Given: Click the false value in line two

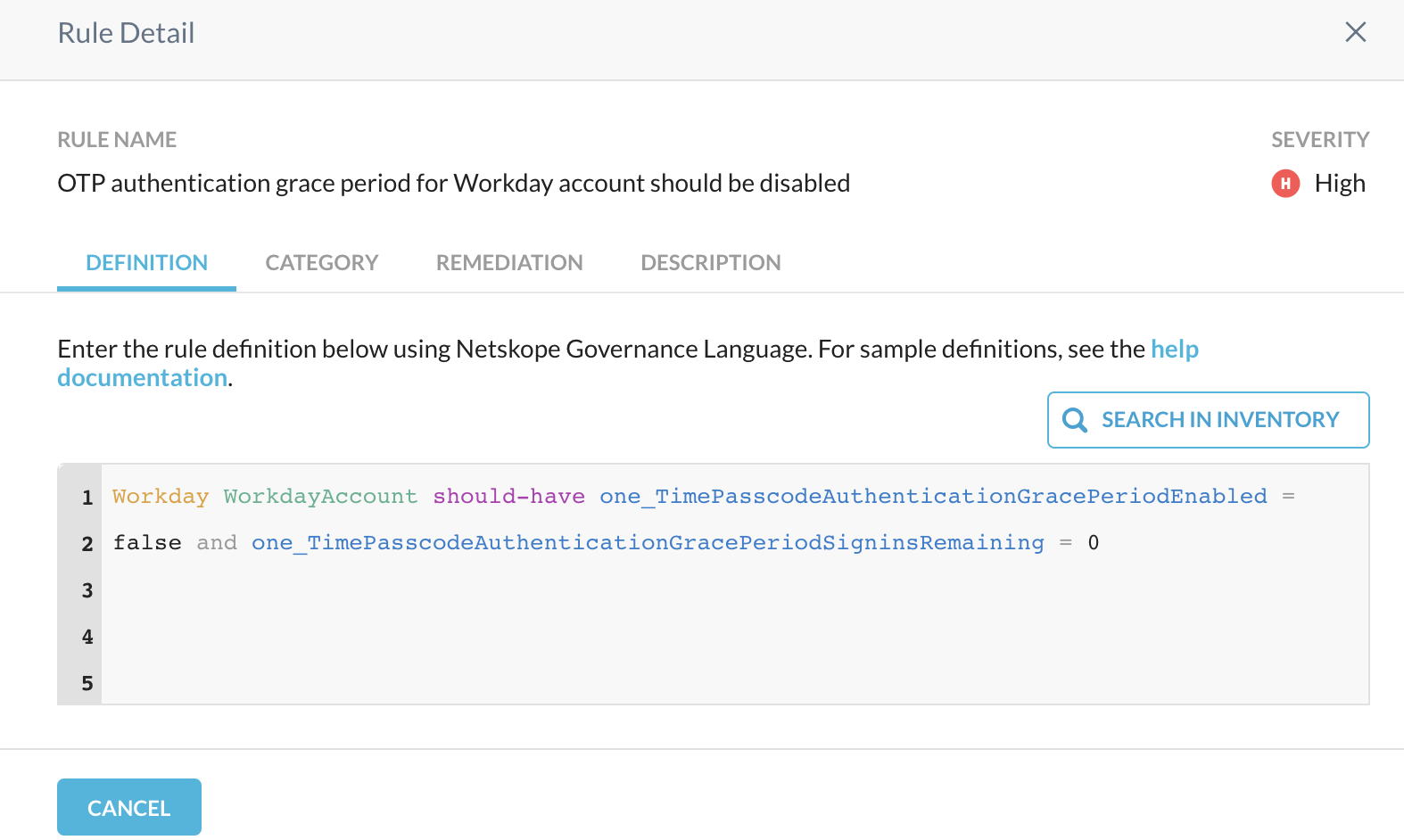Looking at the screenshot, I should 147,543.
